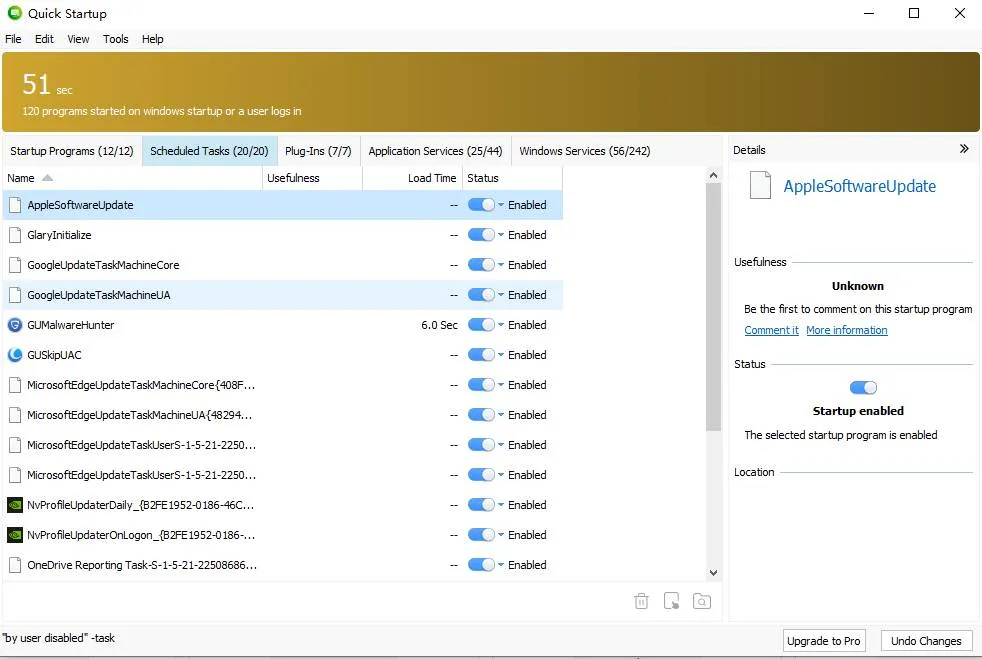Turn off GoogleUpdateTaskMachineCore toggle
982x659 pixels.
481,265
